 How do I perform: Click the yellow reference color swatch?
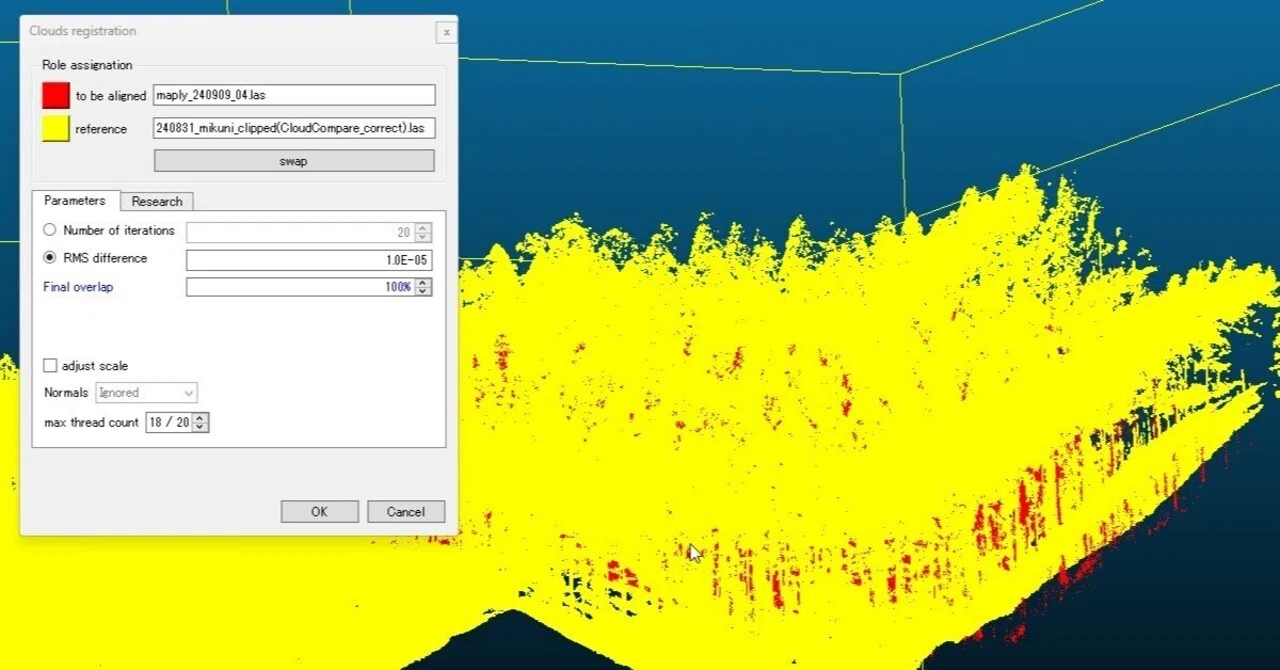click(x=55, y=128)
